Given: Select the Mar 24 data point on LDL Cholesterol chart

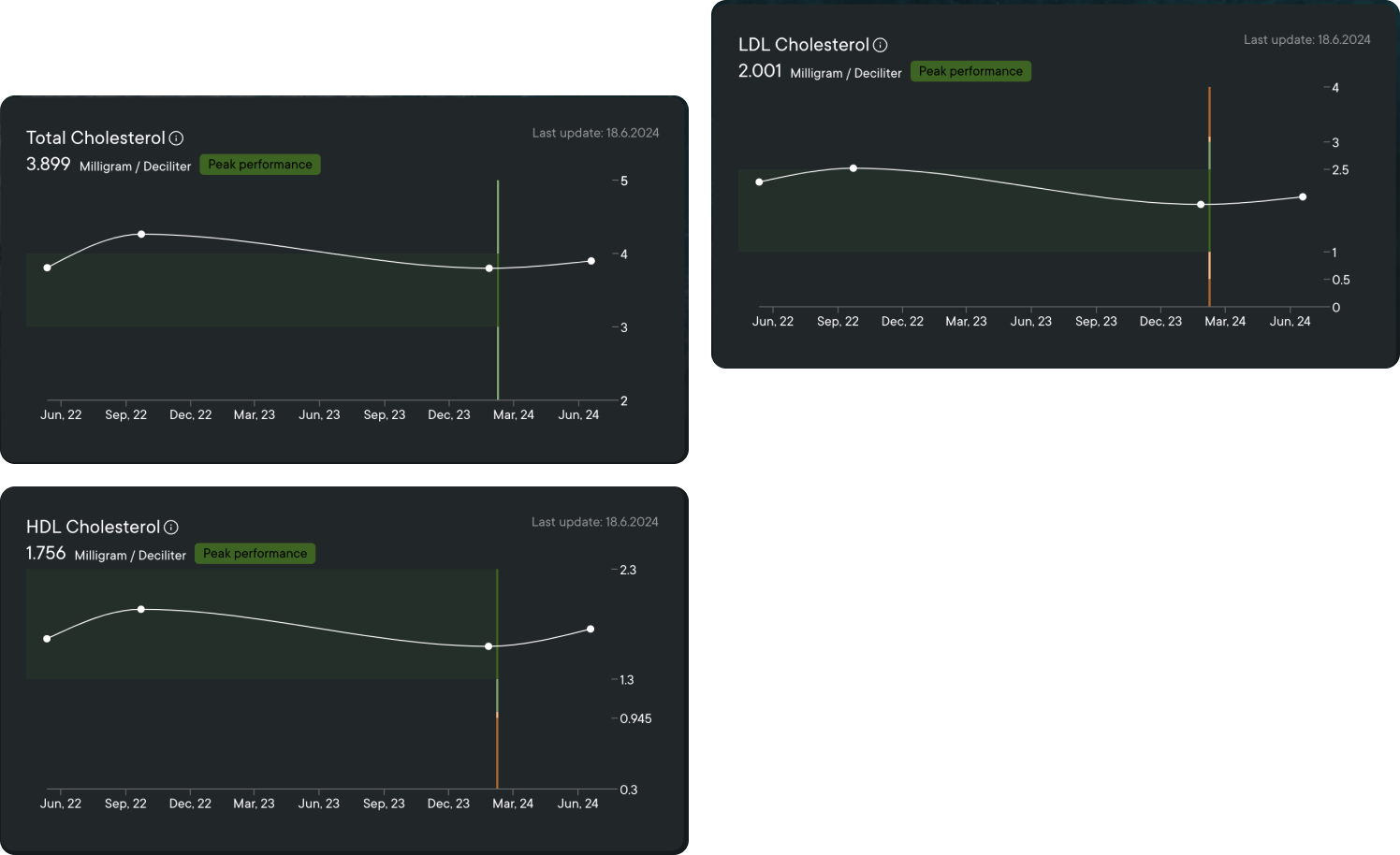Looking at the screenshot, I should (1201, 204).
